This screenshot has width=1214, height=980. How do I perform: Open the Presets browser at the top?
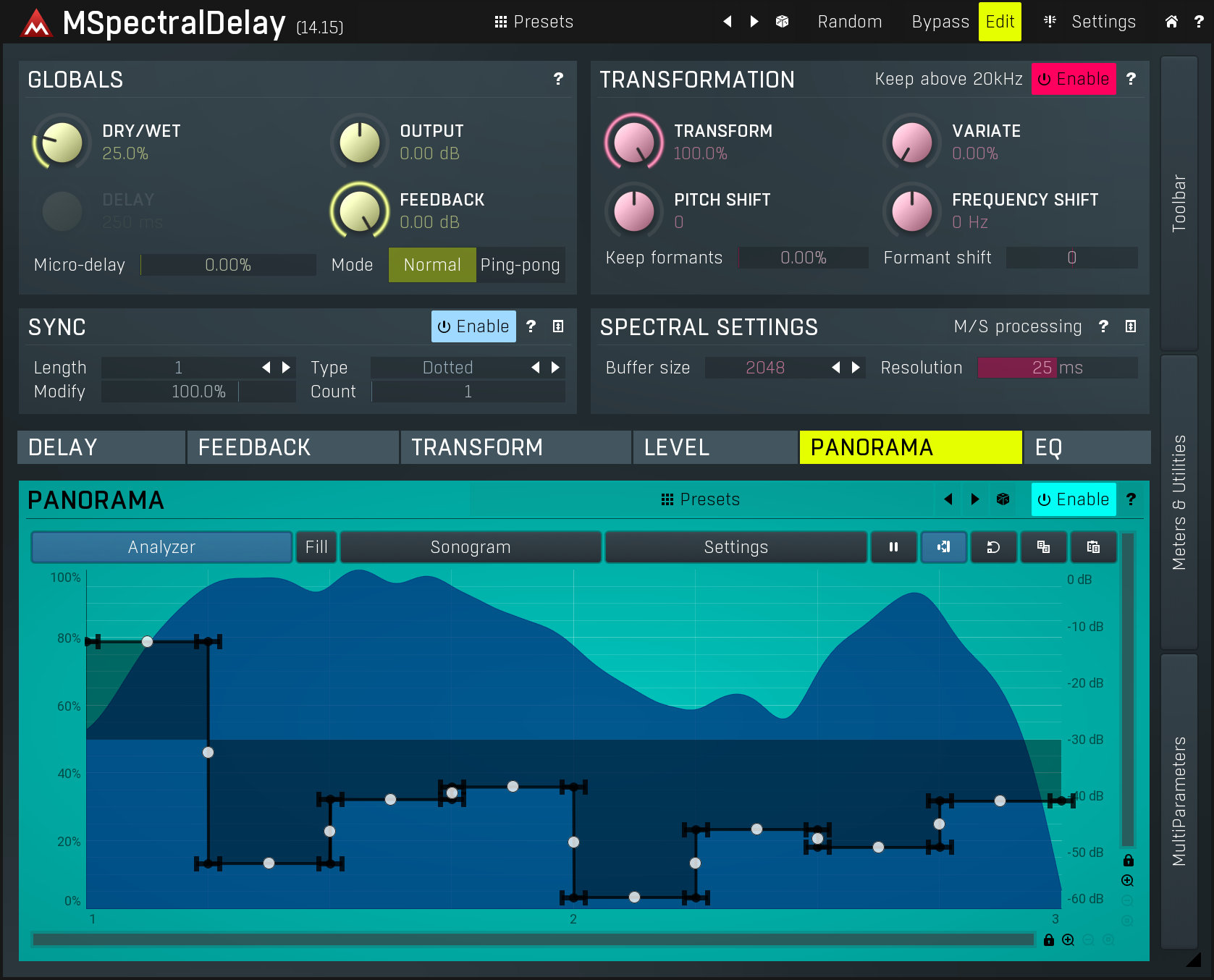tap(534, 22)
